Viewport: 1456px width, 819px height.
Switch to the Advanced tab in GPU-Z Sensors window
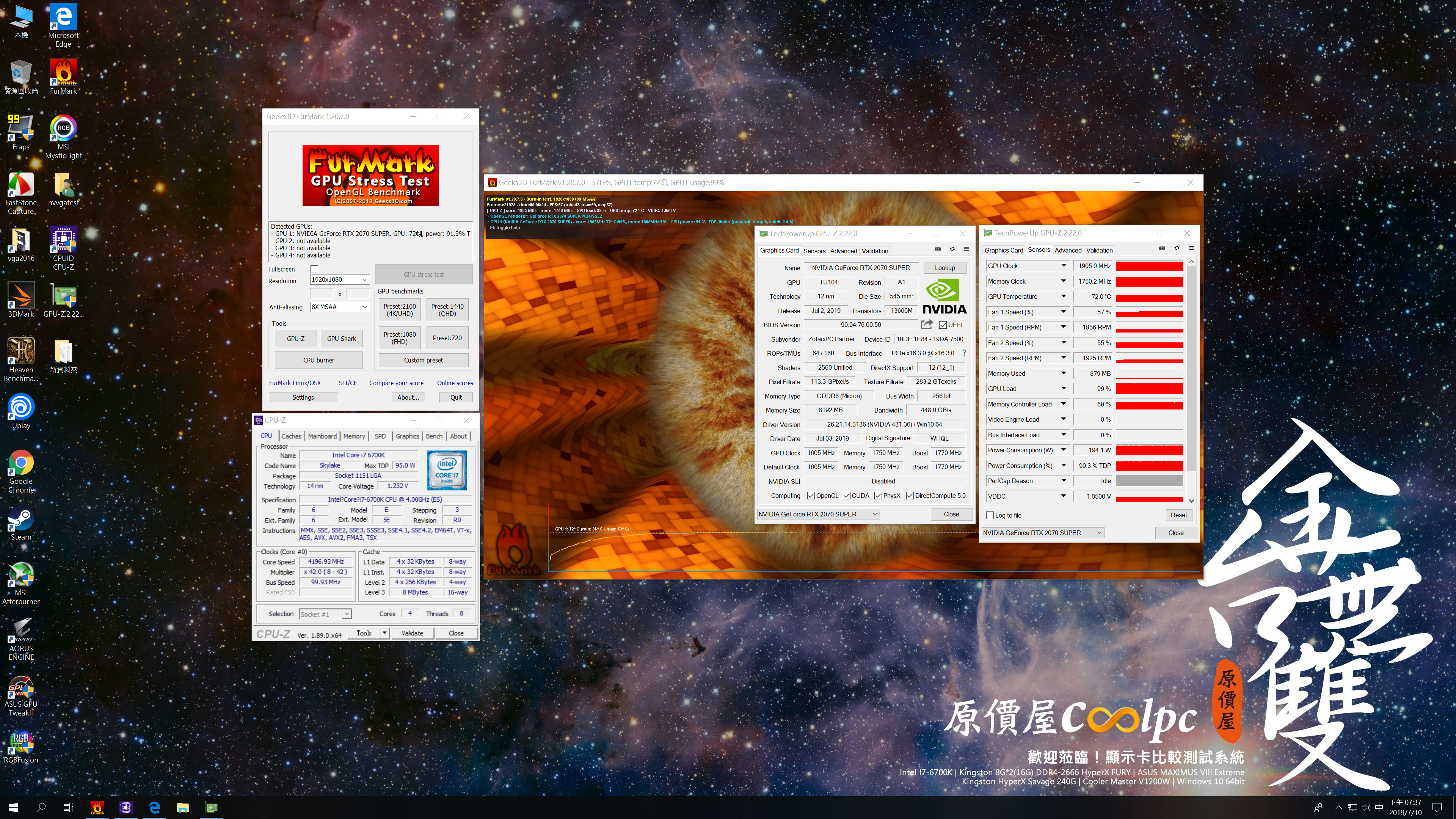click(1068, 250)
